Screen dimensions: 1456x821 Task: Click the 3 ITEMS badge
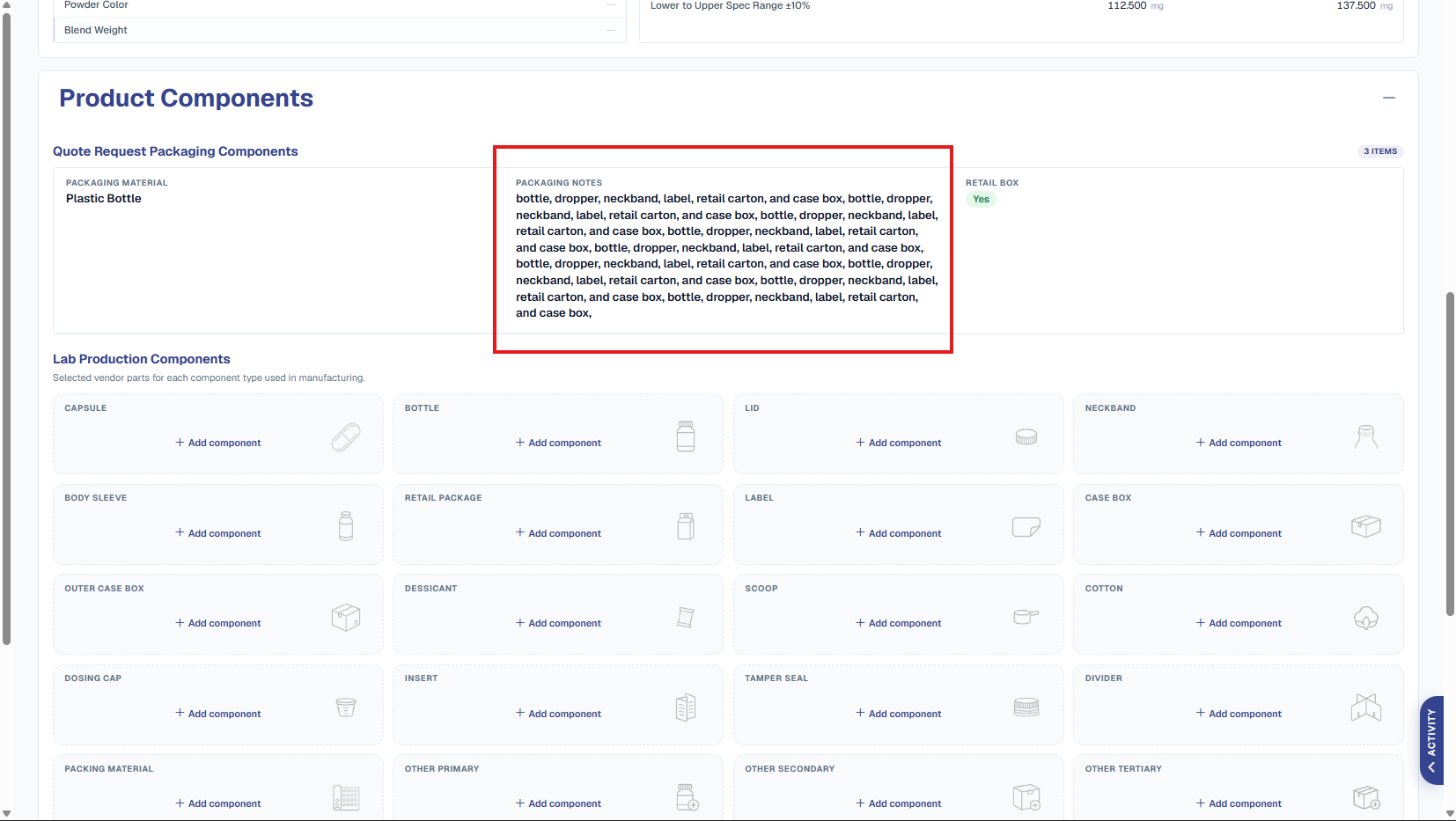pos(1380,151)
